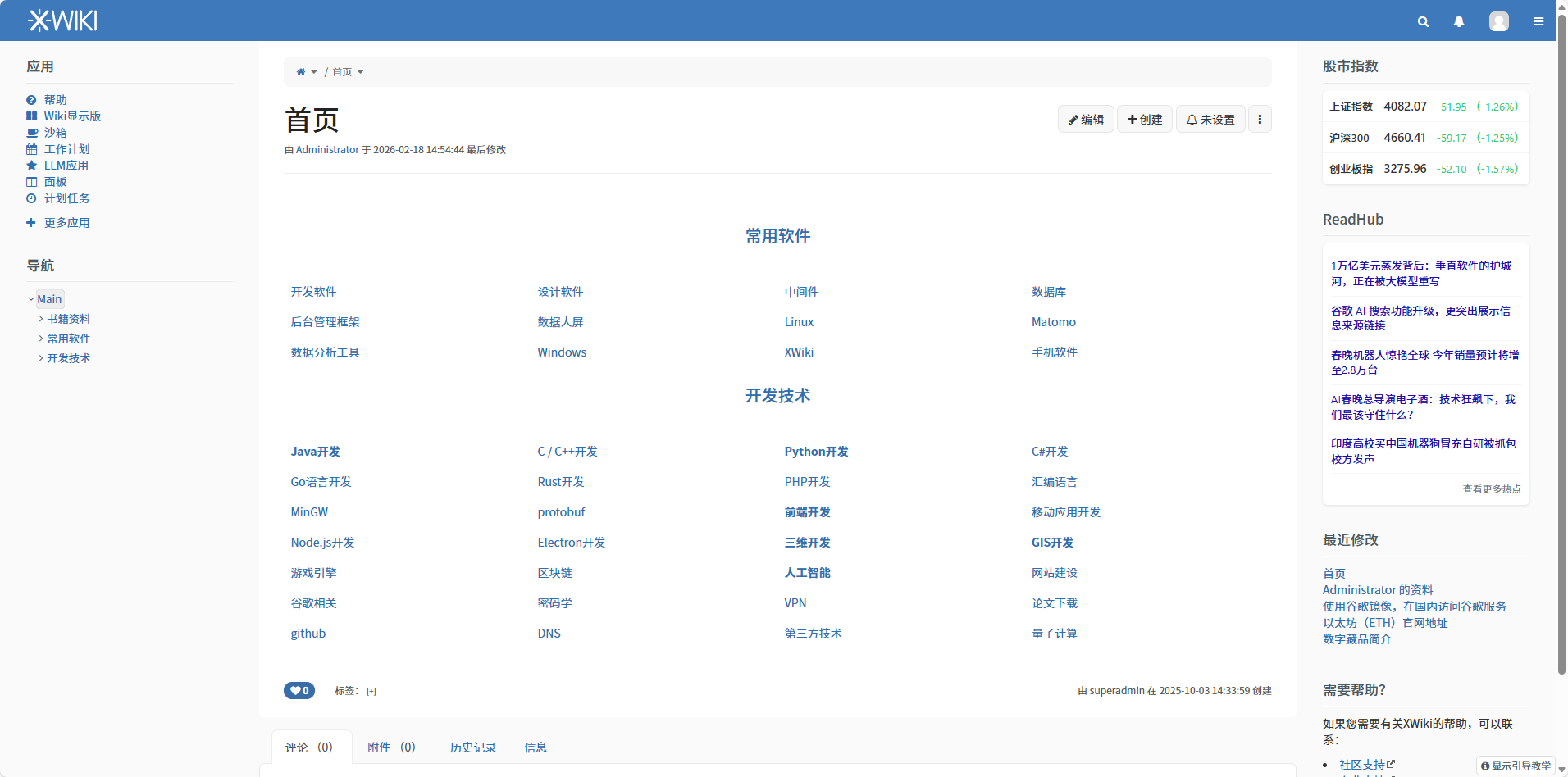
Task: Click the 更多应用 link in sidebar
Action: (66, 223)
